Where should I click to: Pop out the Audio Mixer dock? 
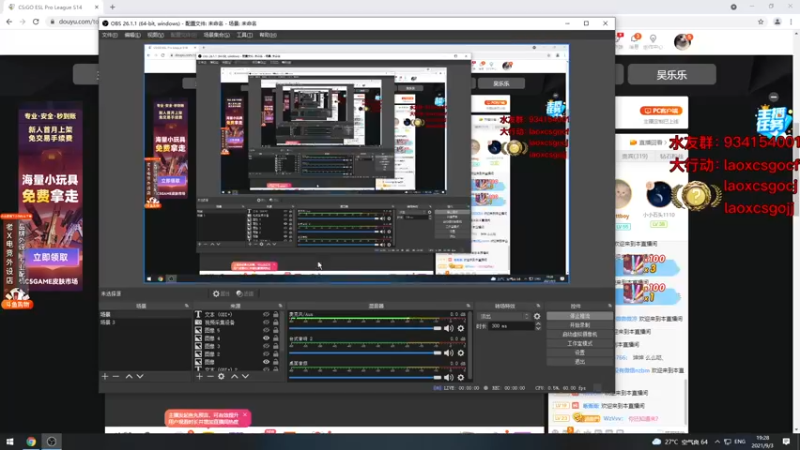pos(468,306)
